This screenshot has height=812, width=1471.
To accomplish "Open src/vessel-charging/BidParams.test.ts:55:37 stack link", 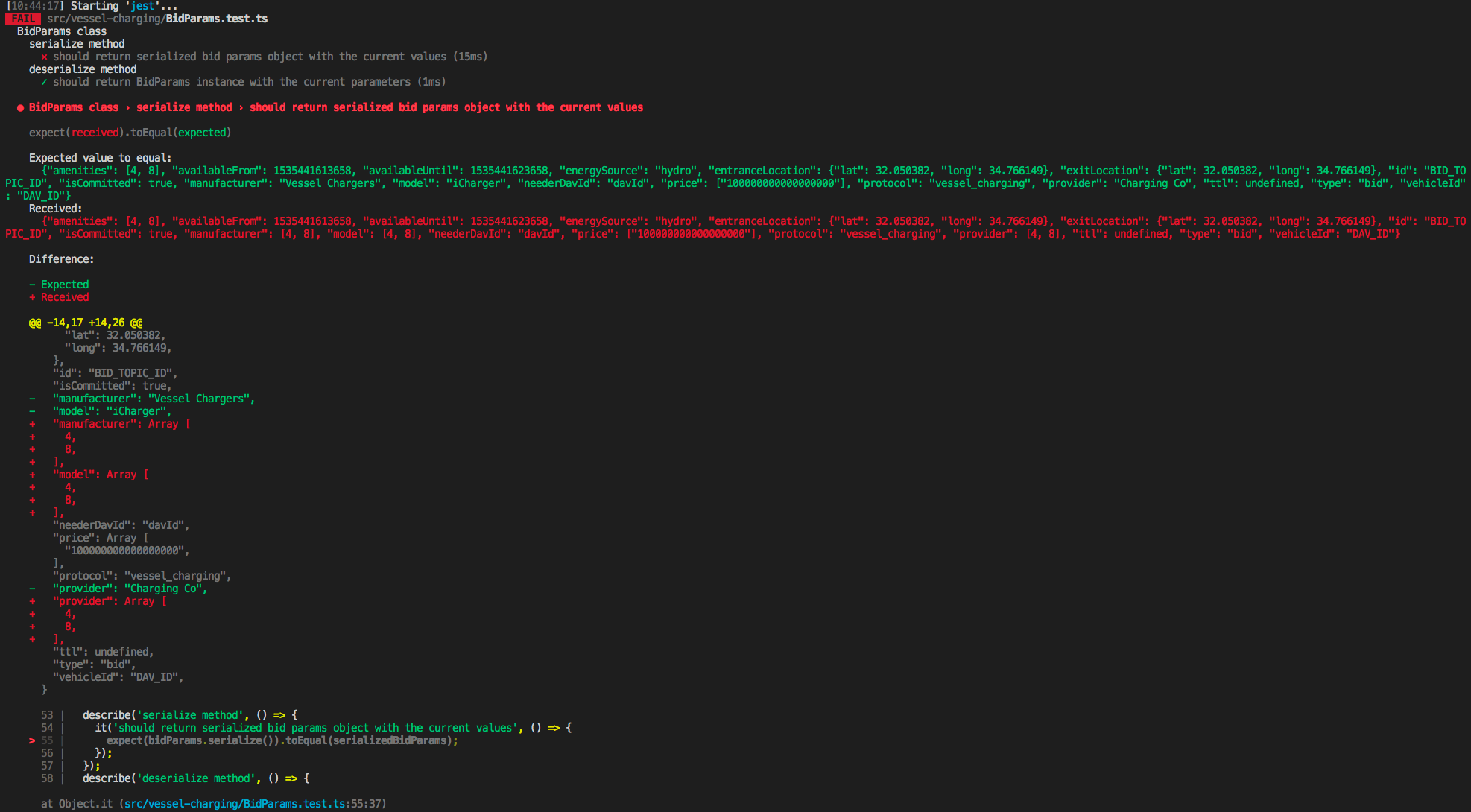I will click(253, 804).
